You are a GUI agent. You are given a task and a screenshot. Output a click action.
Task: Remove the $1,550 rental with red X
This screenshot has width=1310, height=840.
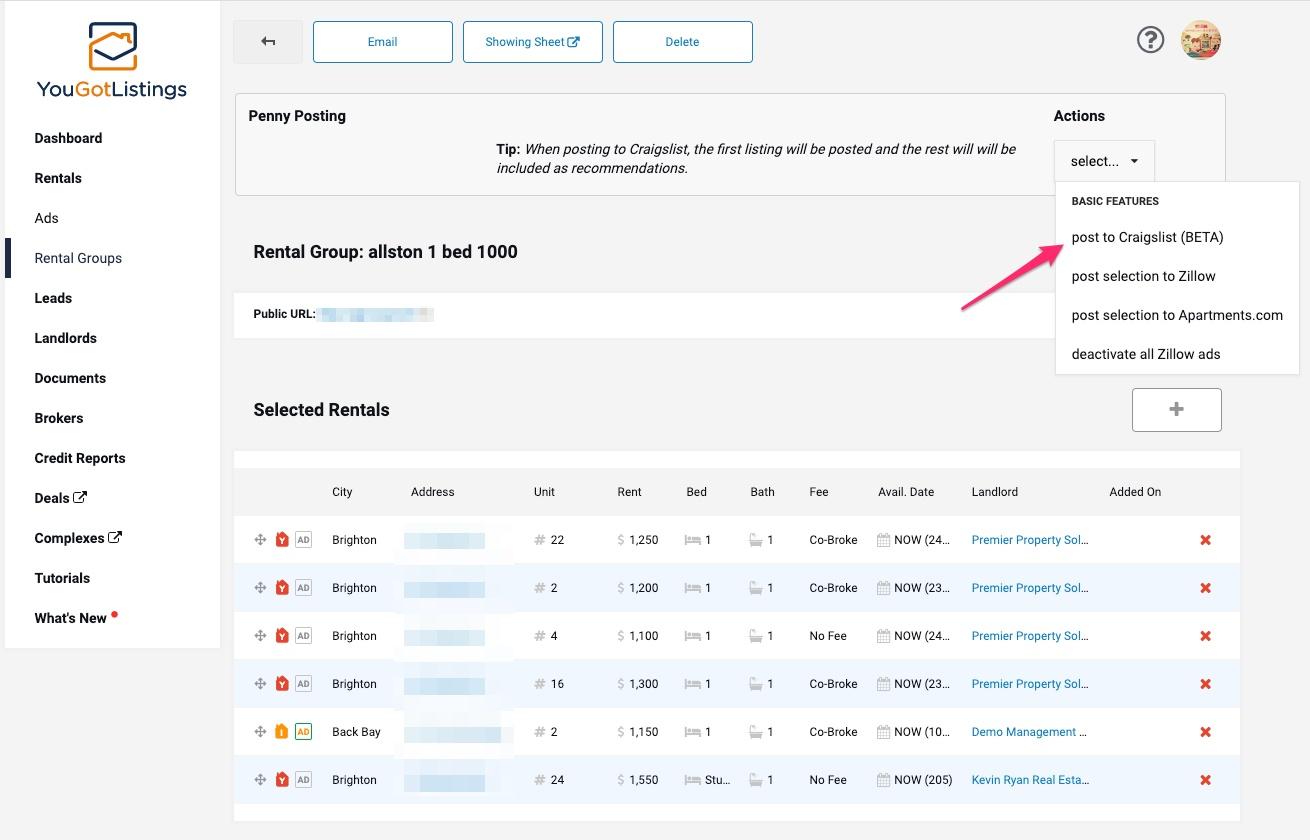click(x=1205, y=780)
